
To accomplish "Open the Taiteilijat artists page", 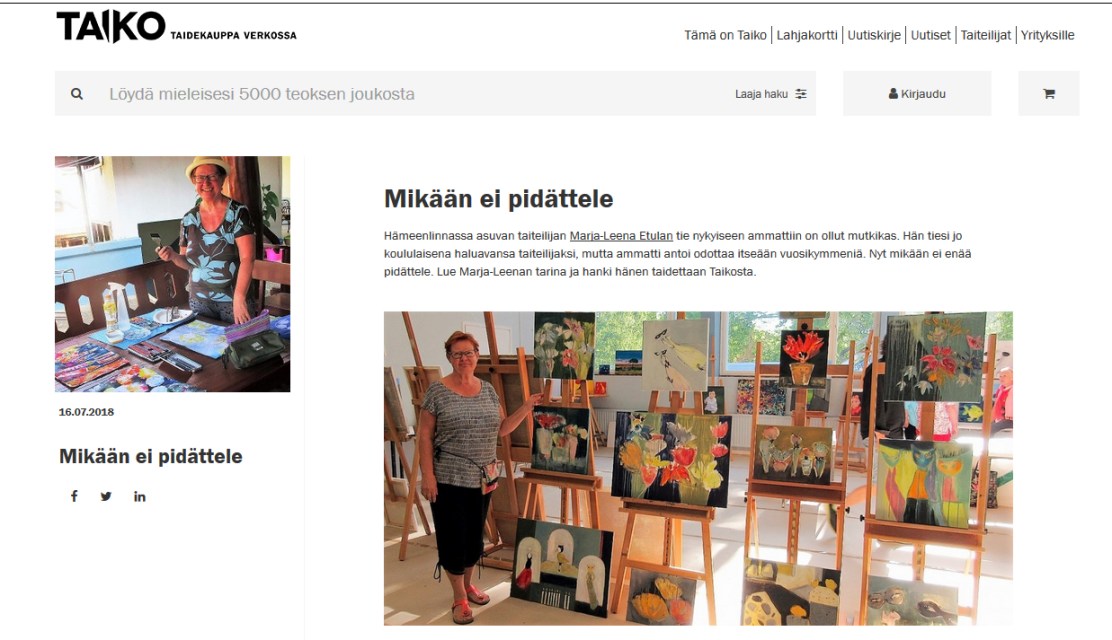I will coord(985,35).
